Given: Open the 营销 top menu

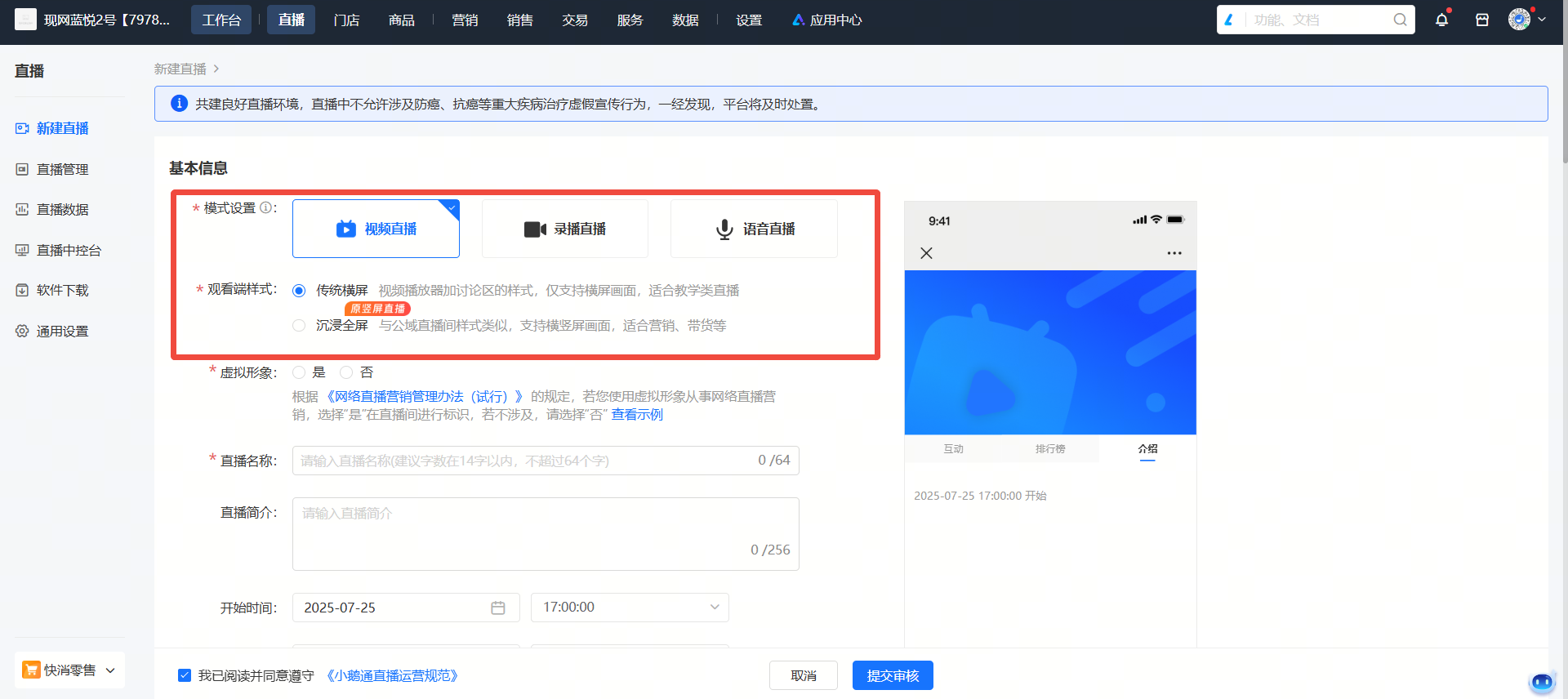Looking at the screenshot, I should (x=465, y=20).
